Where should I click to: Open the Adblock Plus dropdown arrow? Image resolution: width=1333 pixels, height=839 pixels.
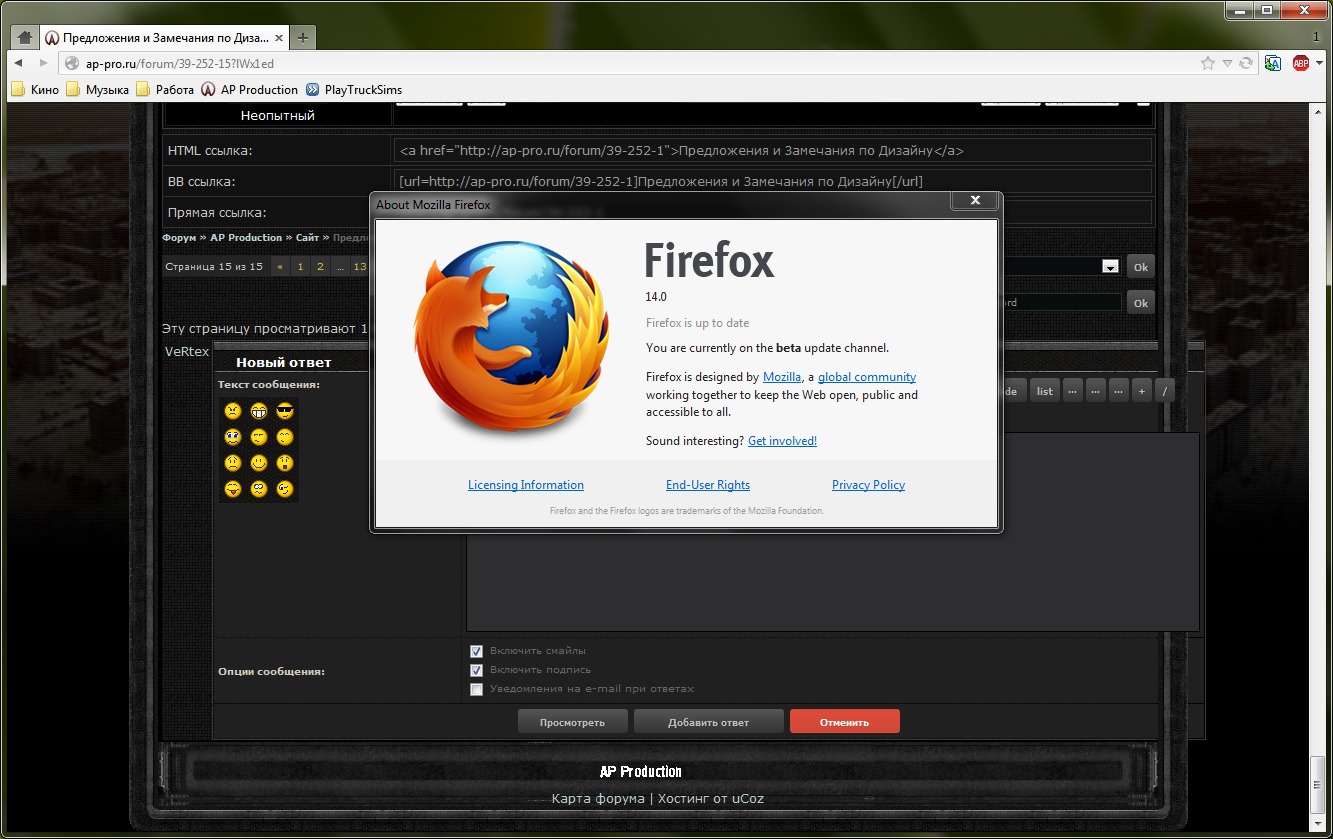point(1317,63)
